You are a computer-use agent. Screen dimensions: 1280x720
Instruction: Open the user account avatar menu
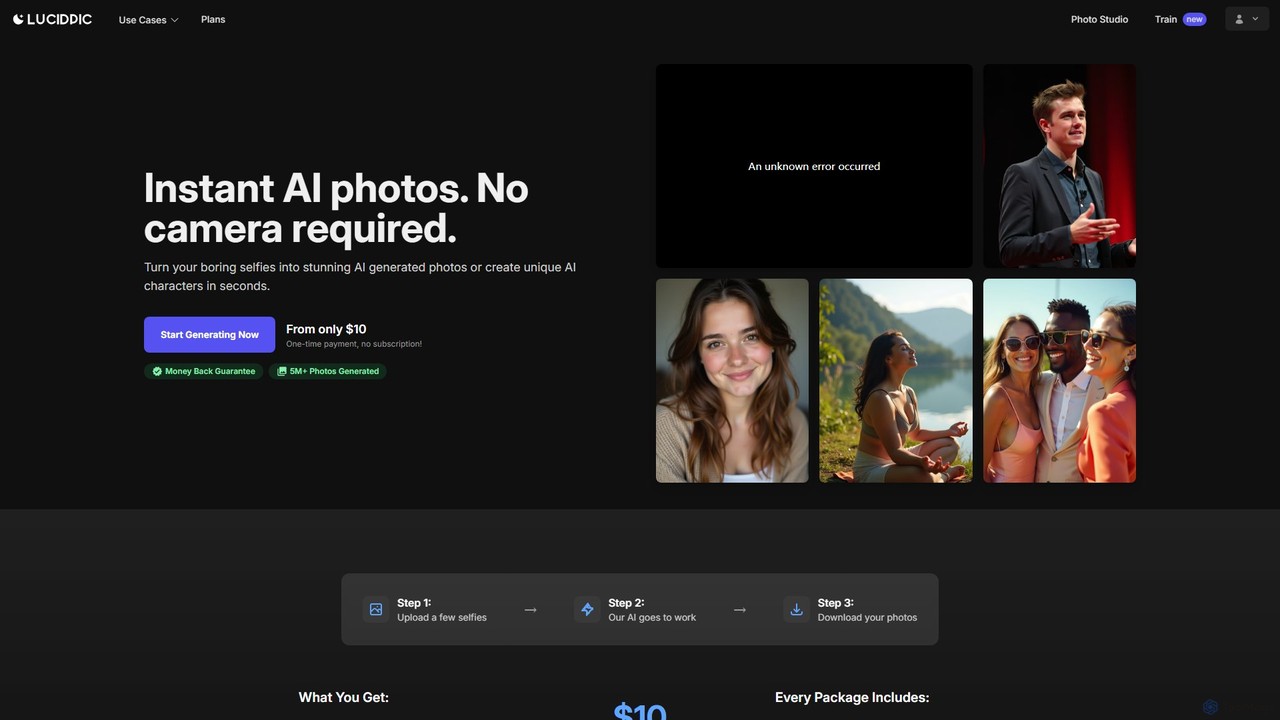1239,19
